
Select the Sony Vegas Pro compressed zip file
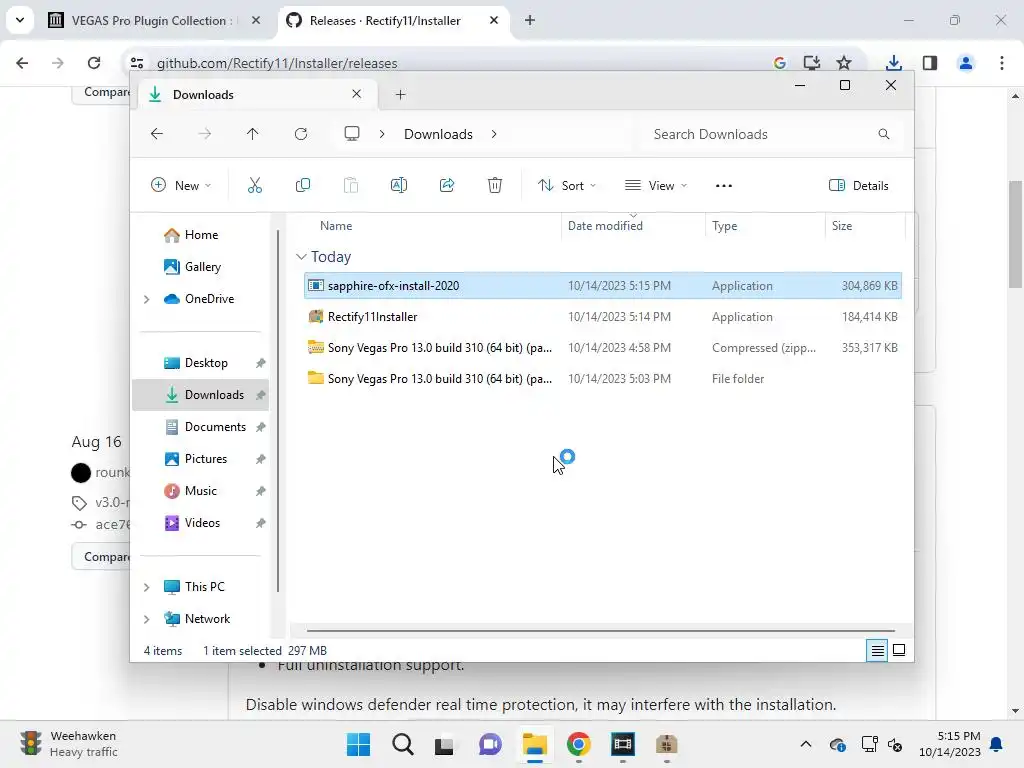click(603, 348)
